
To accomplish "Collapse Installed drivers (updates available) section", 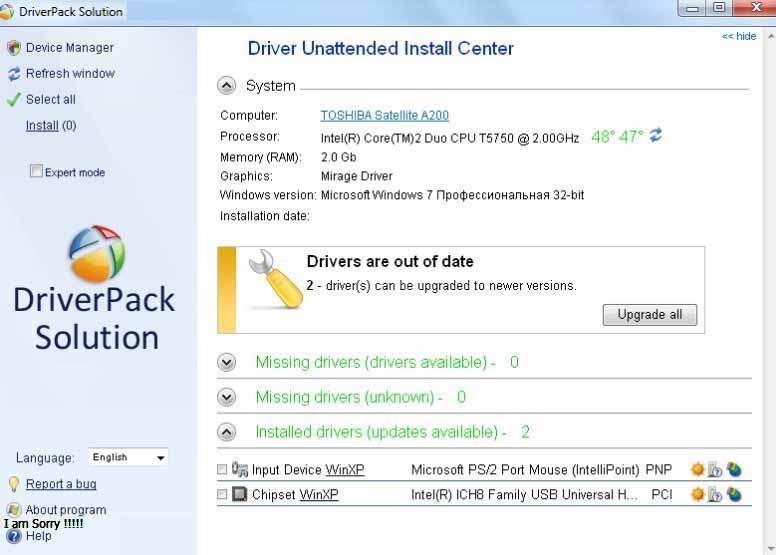I will 226,432.
